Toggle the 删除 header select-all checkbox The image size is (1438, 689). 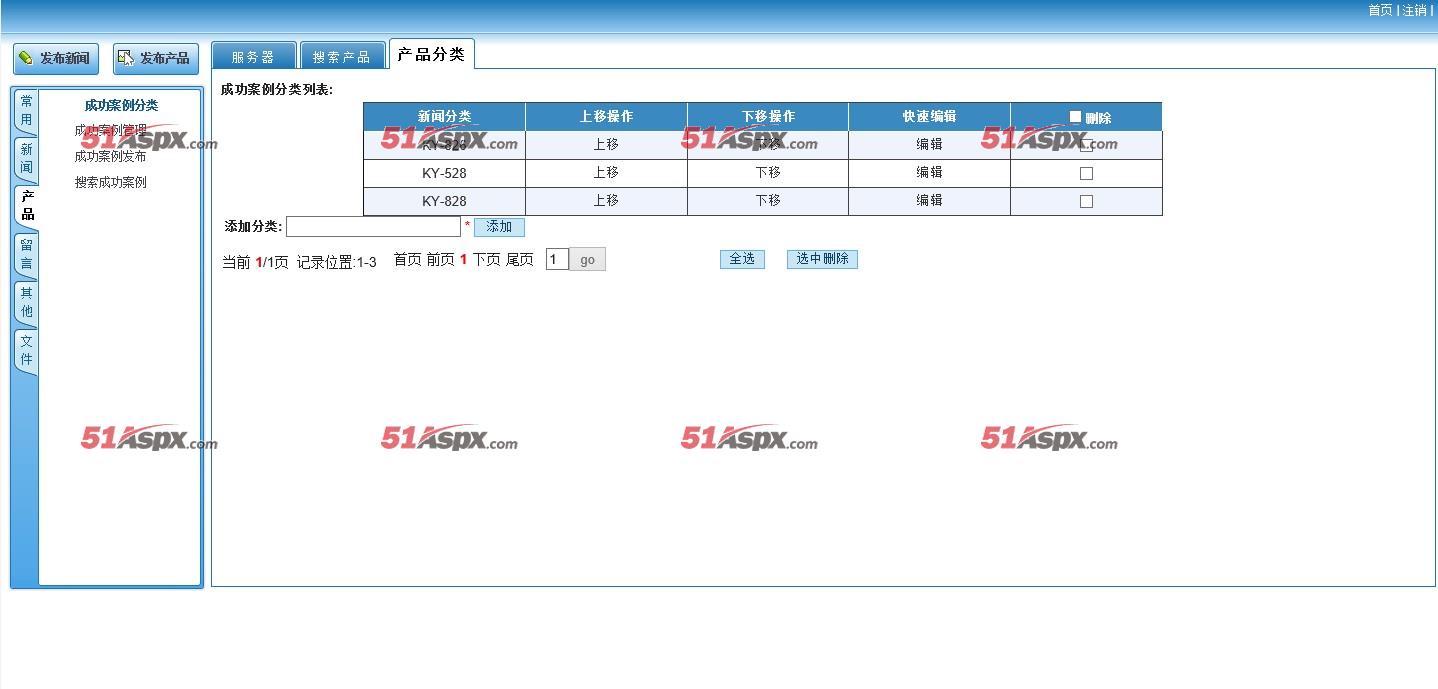click(x=1075, y=117)
